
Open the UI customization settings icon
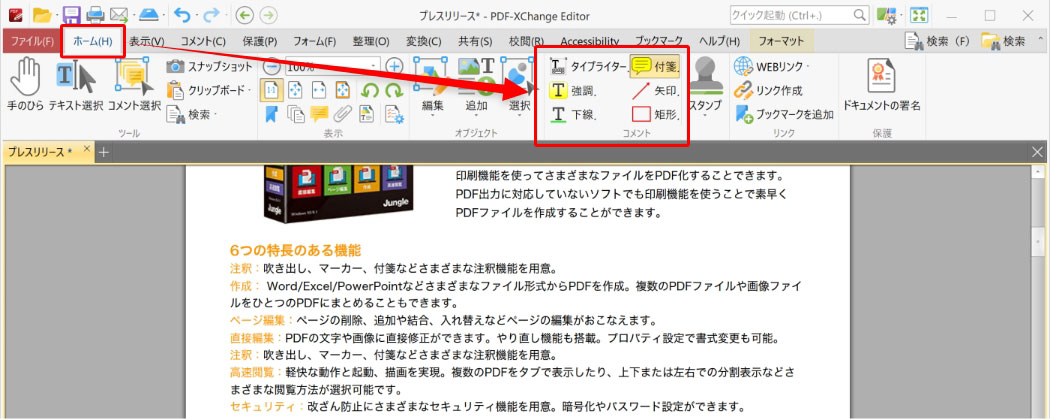[886, 14]
